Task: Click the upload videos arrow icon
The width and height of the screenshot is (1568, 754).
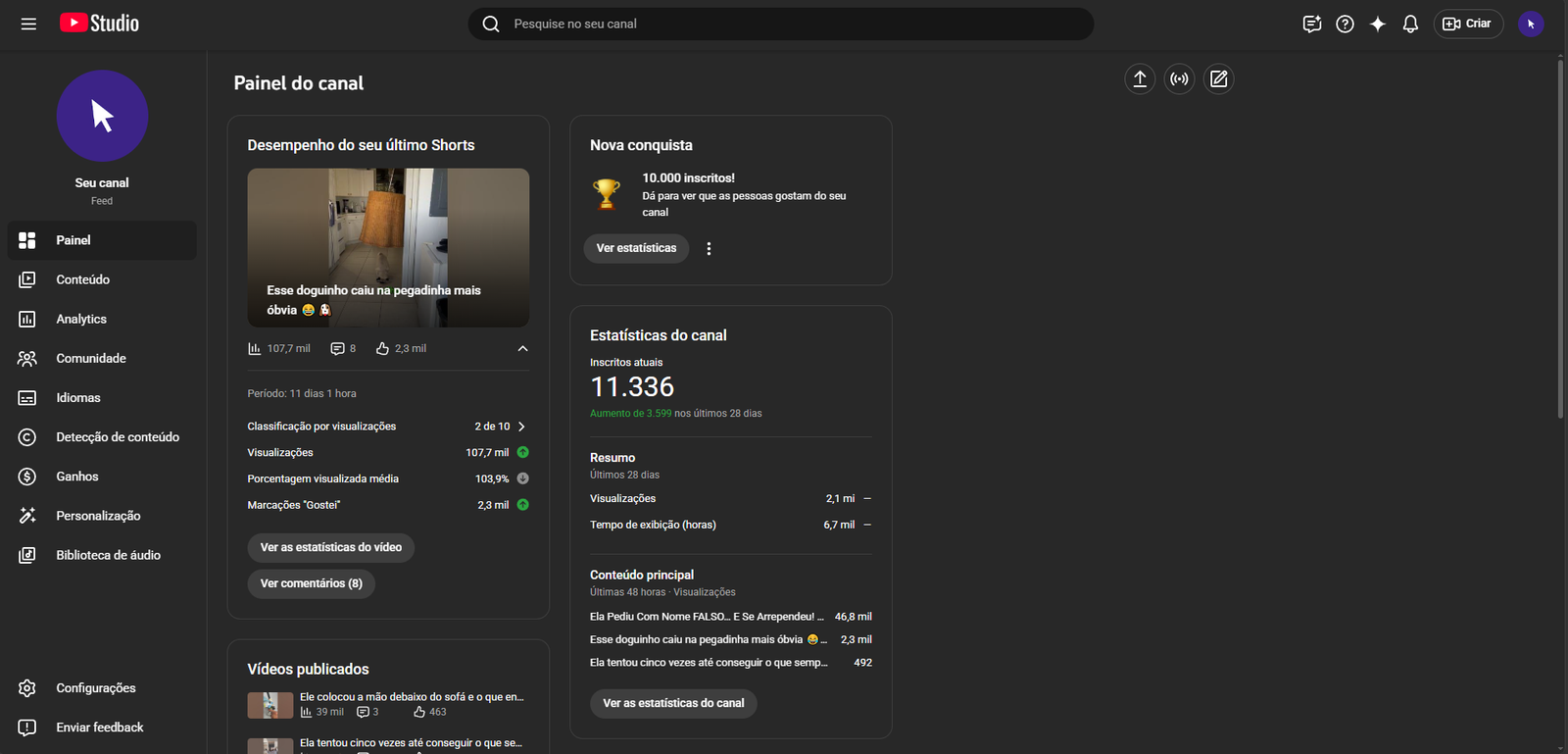Action: tap(1140, 79)
